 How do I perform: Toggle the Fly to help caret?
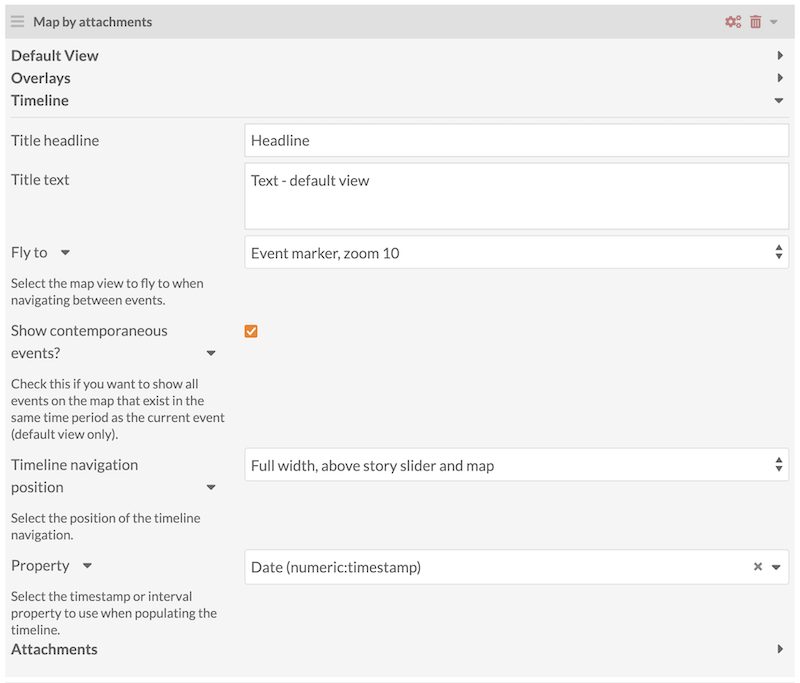65,252
